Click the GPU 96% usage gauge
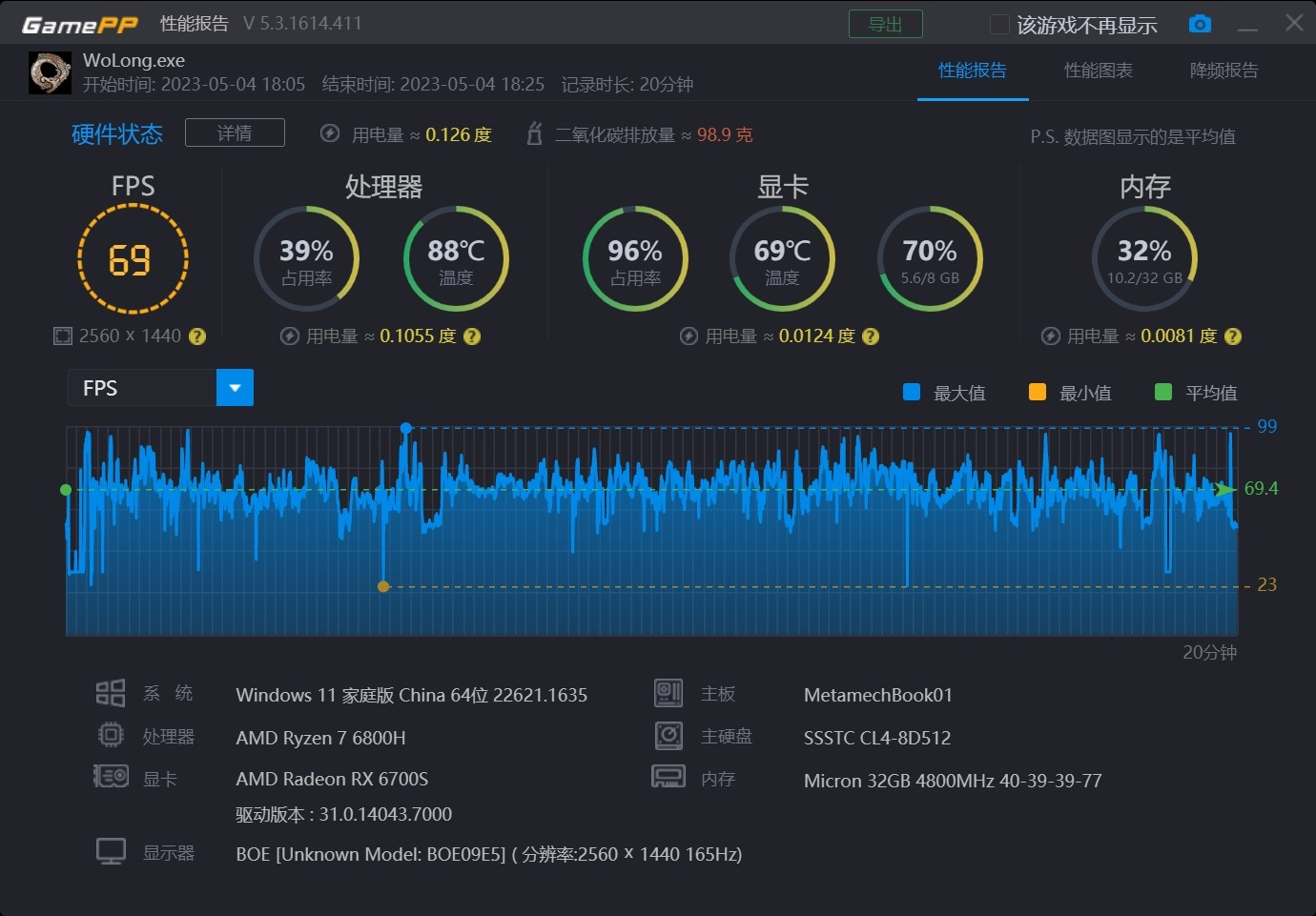Screen dimensions: 1316x916 [635, 258]
